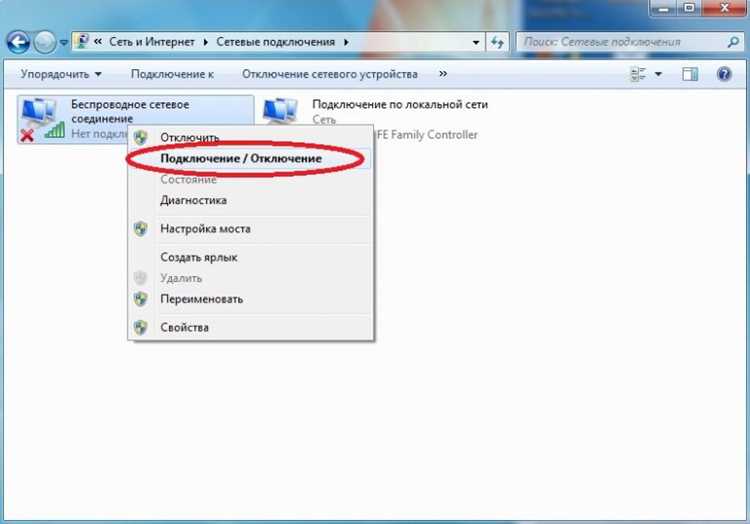The width and height of the screenshot is (750, 524).
Task: Click the Подключение к toolbar button
Action: [x=172, y=74]
